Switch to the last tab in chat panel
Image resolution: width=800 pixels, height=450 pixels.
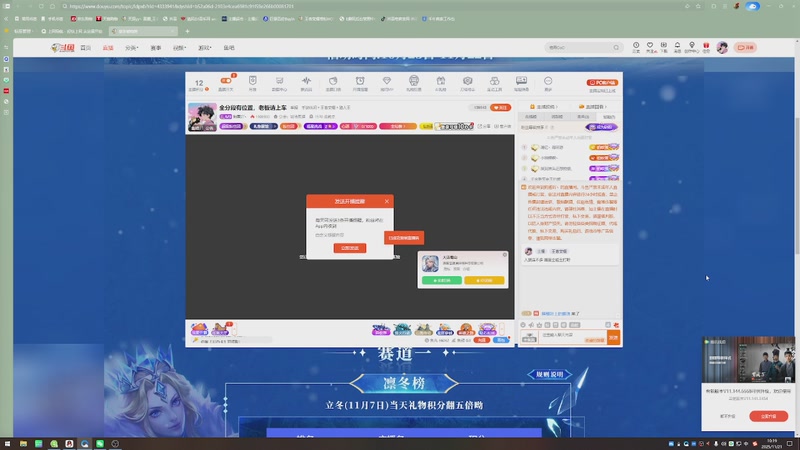coord(609,117)
